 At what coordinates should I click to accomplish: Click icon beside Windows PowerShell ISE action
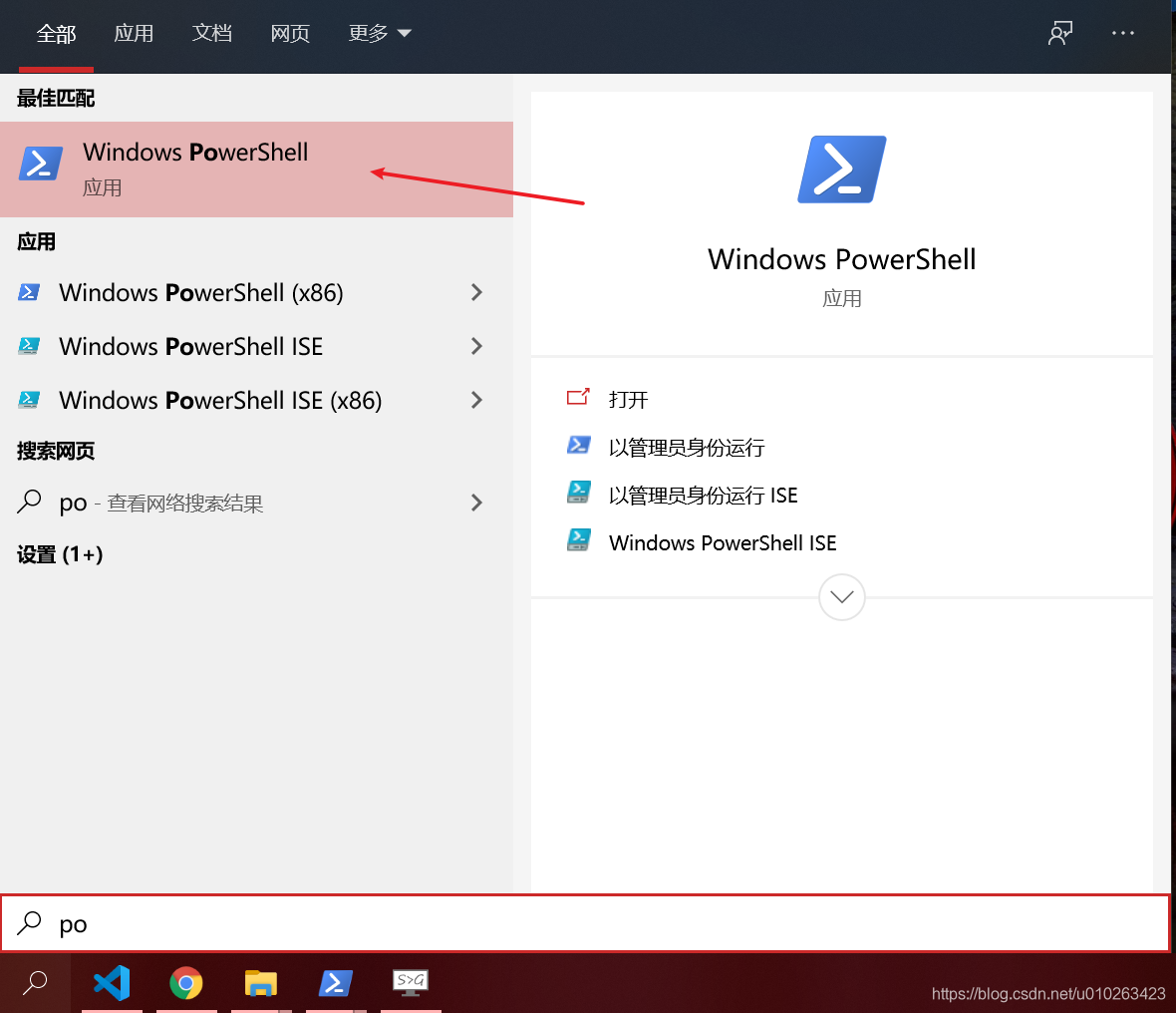pos(578,540)
